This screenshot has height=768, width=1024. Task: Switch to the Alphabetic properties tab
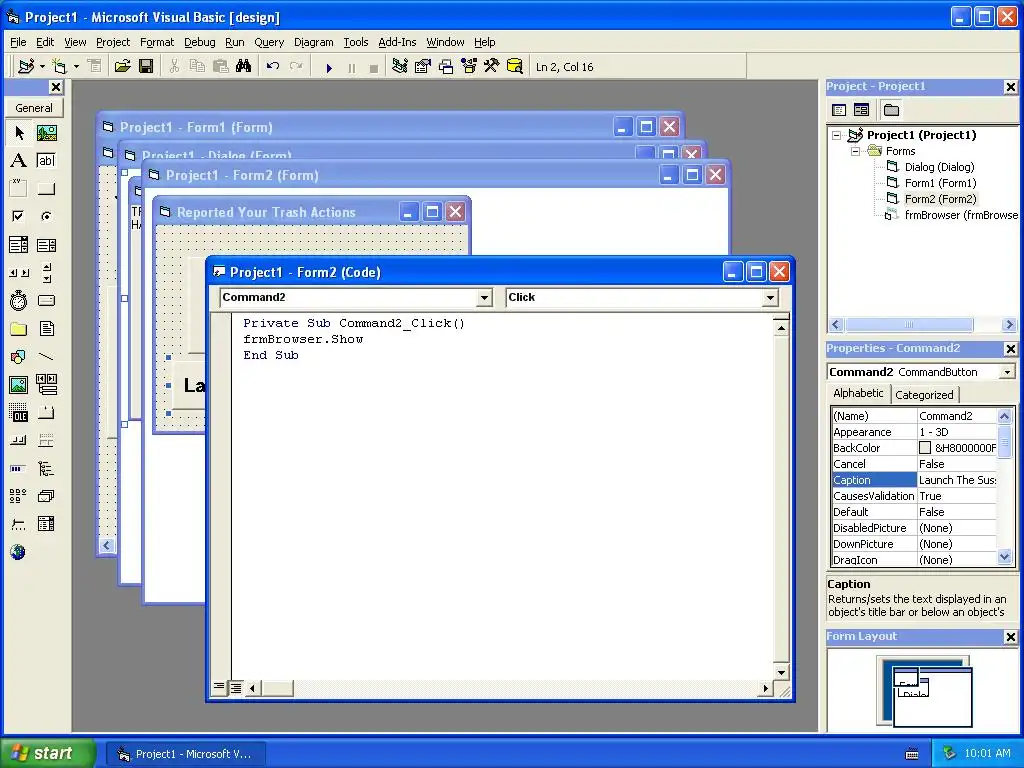point(858,393)
